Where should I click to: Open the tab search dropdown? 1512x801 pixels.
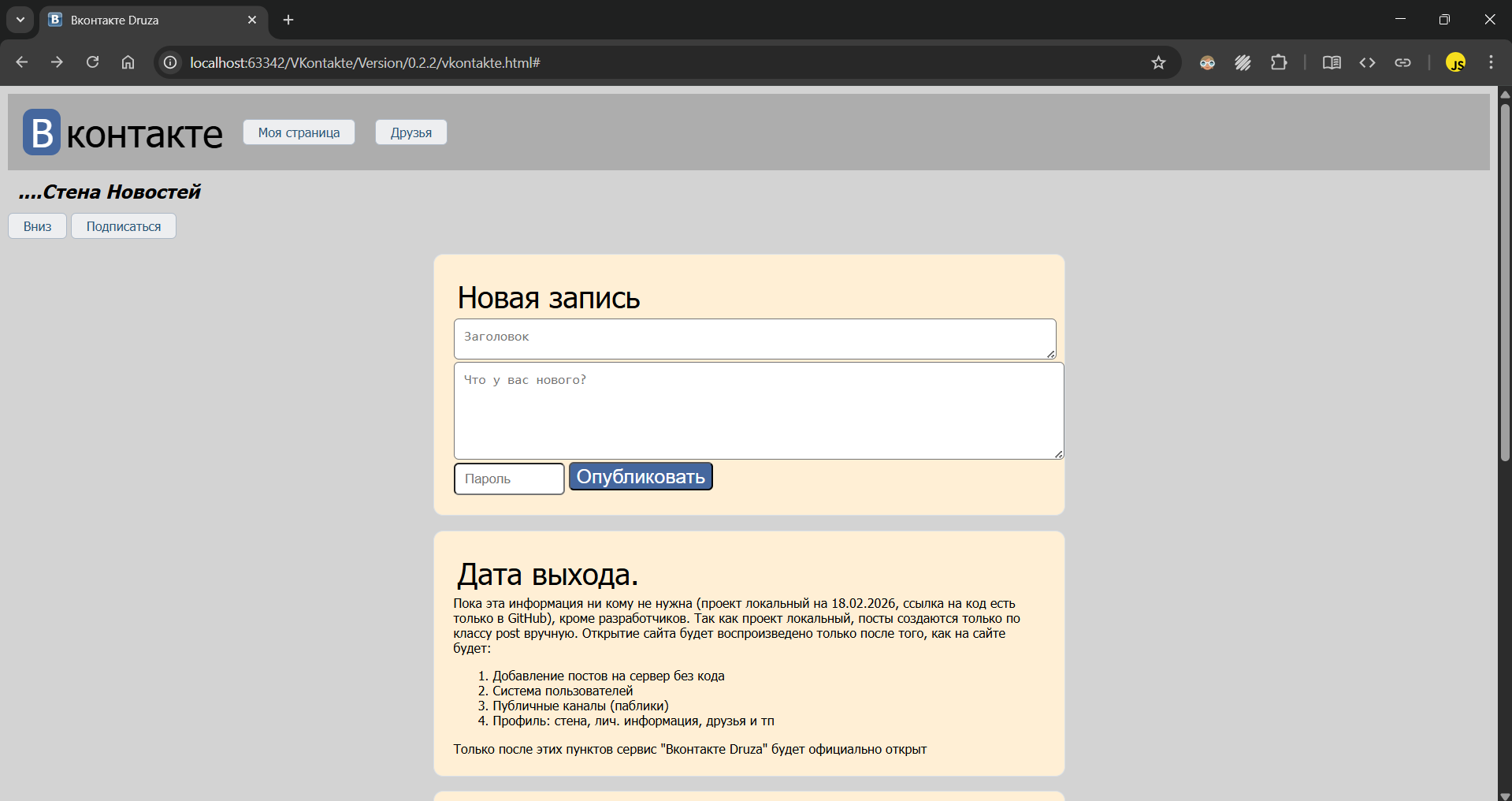pos(20,20)
